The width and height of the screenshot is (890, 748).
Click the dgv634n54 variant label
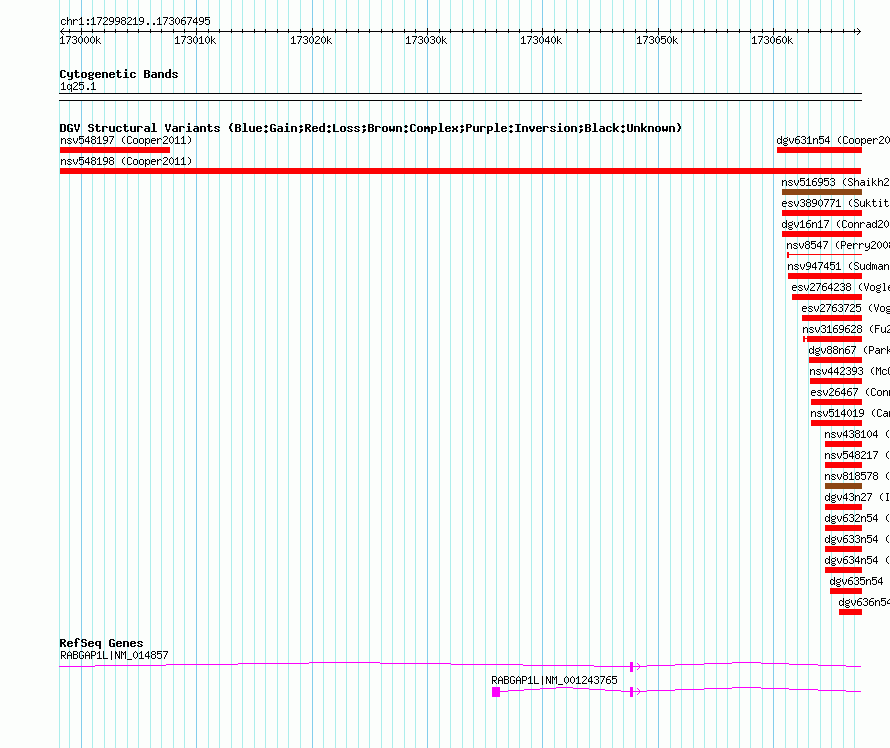[x=857, y=560]
